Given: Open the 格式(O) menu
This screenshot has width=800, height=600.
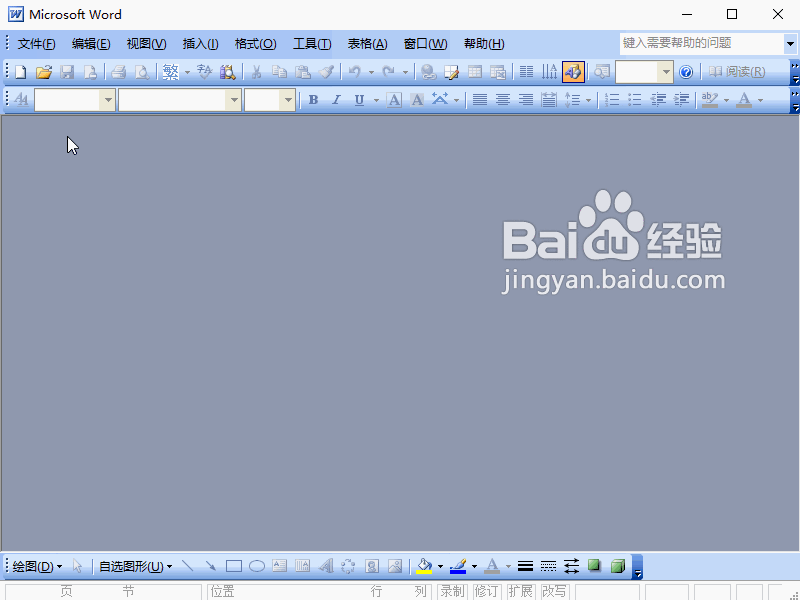Looking at the screenshot, I should pos(256,44).
